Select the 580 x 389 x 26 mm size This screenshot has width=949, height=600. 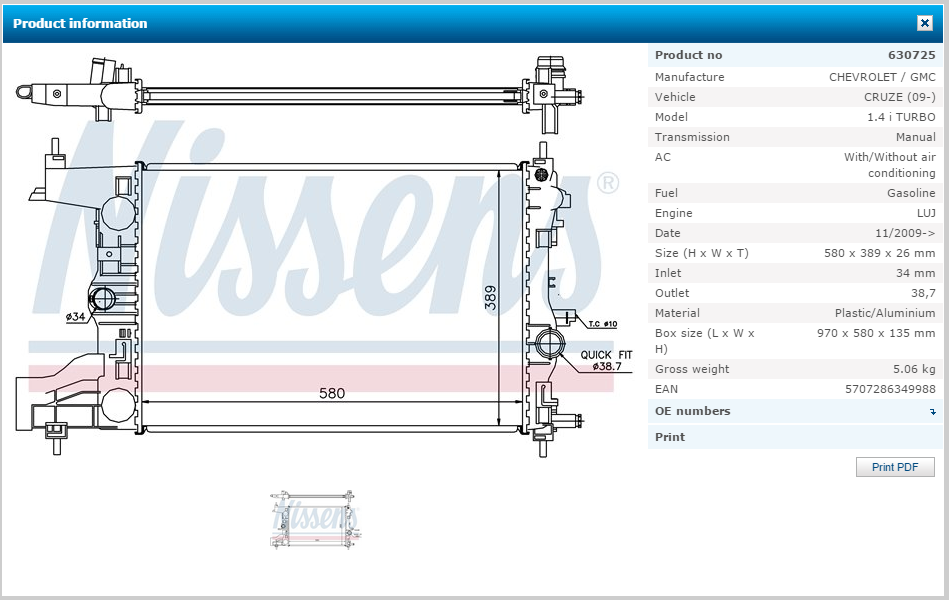pos(879,253)
